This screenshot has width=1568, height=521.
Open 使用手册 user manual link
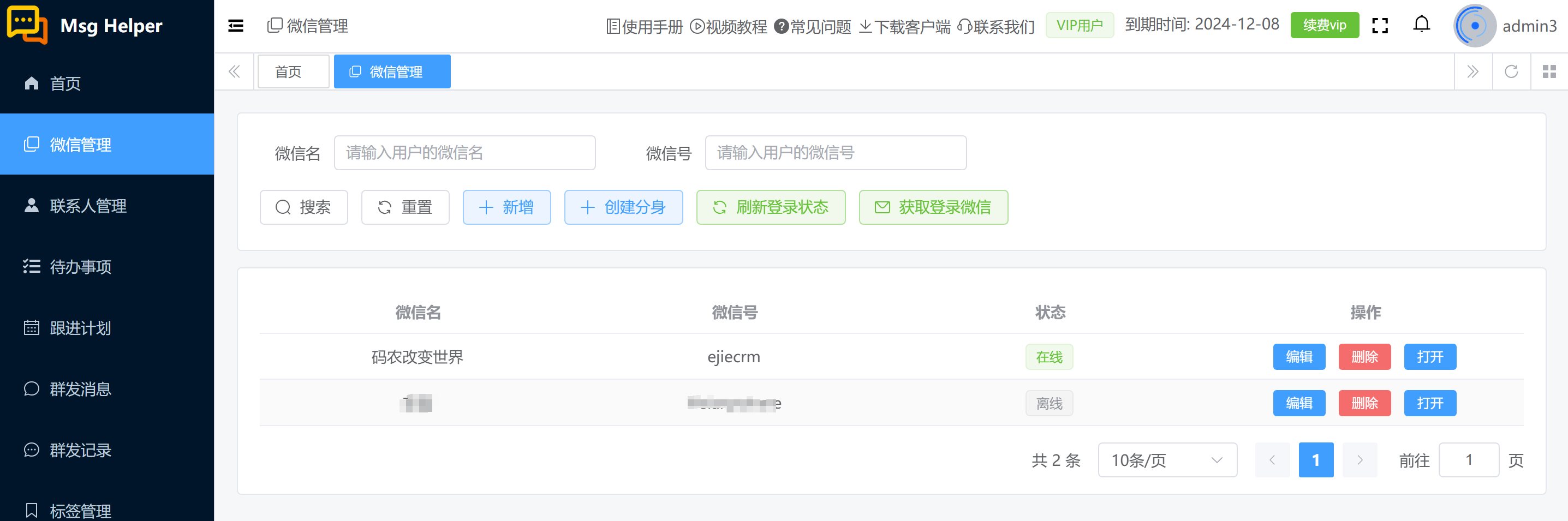[x=645, y=26]
